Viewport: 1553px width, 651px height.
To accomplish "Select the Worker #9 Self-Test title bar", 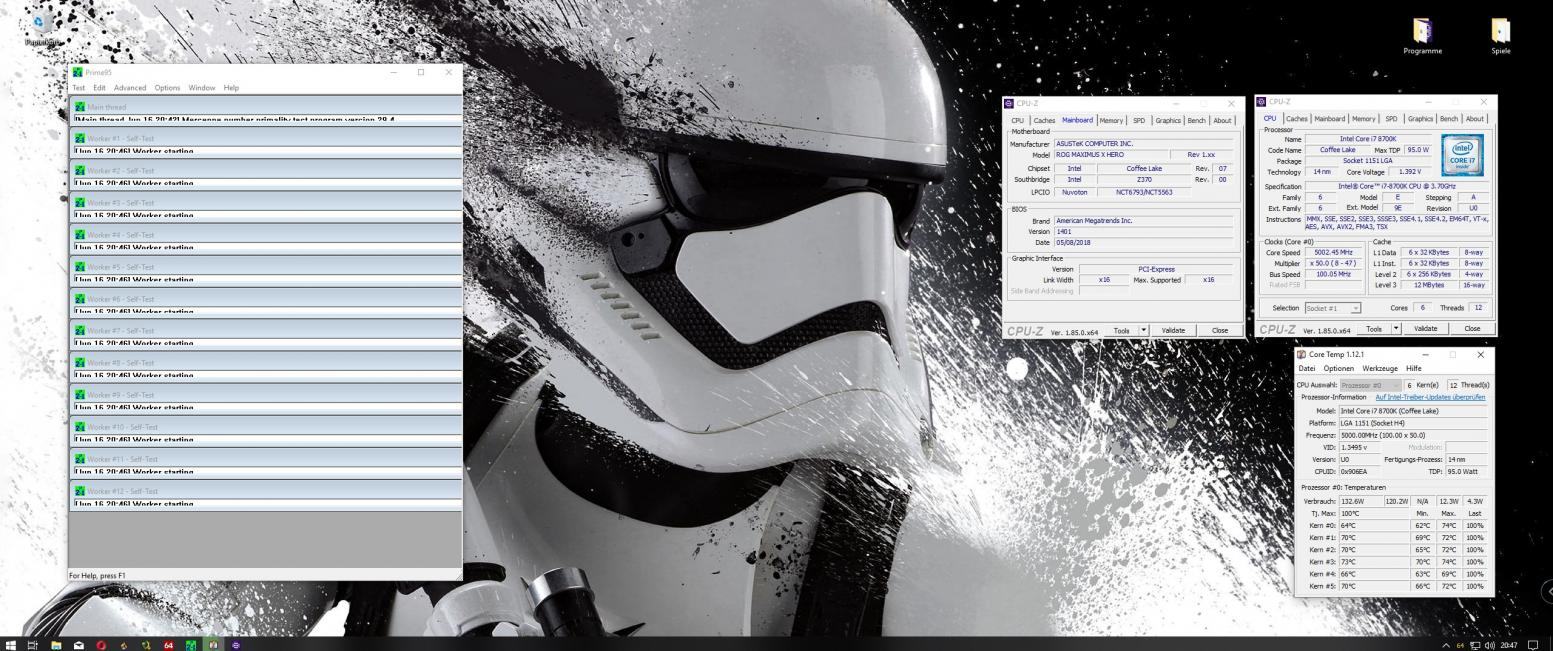I will pyautogui.click(x=266, y=395).
